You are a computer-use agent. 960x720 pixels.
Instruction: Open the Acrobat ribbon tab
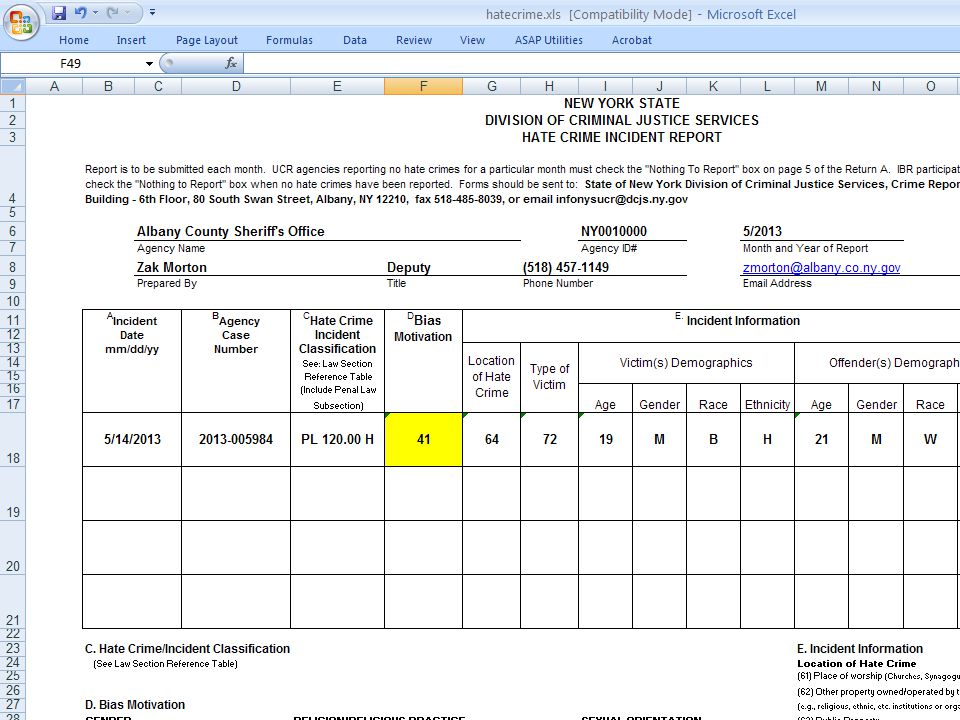(x=632, y=40)
